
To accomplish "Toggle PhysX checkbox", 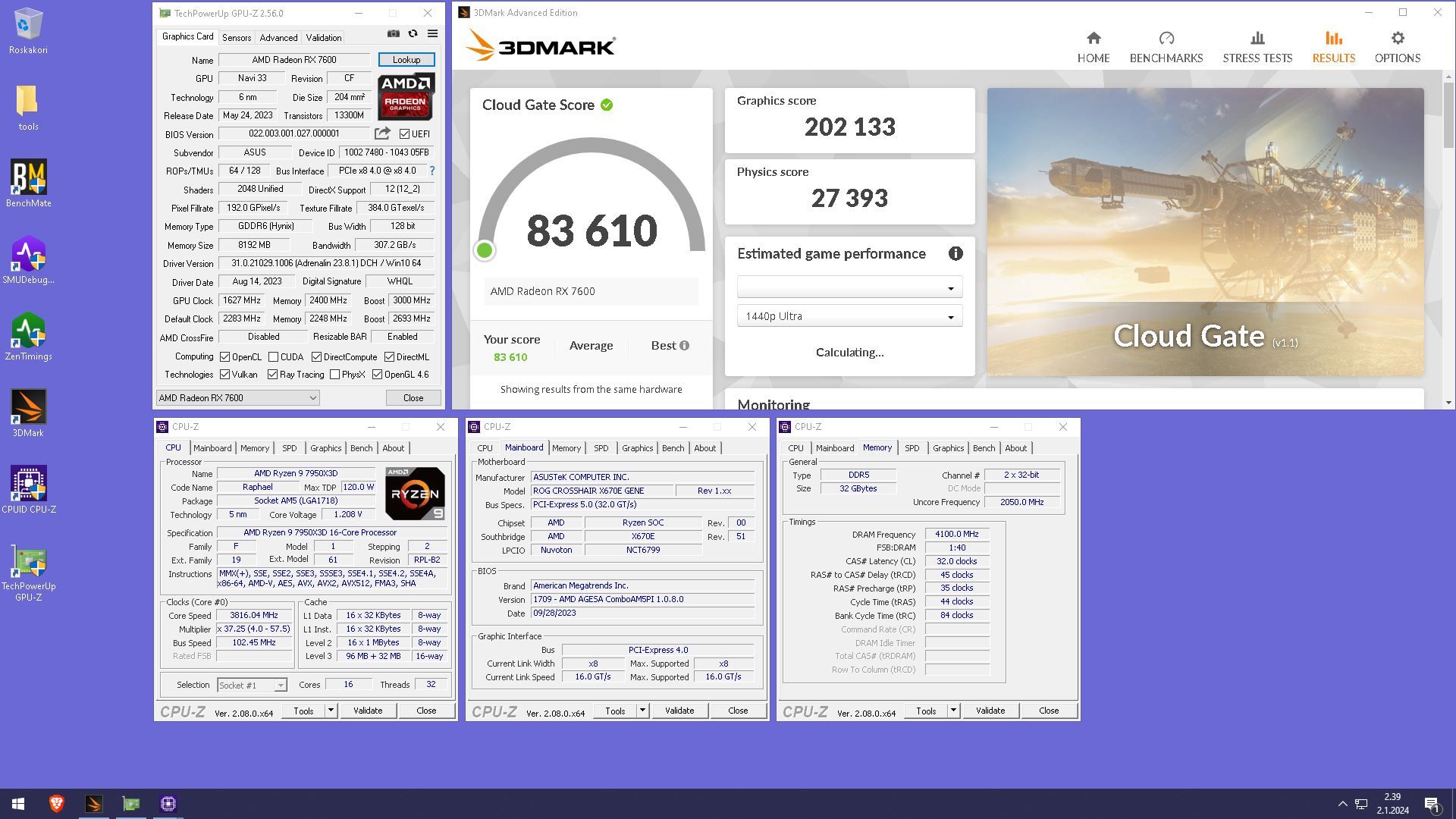I will 335,375.
